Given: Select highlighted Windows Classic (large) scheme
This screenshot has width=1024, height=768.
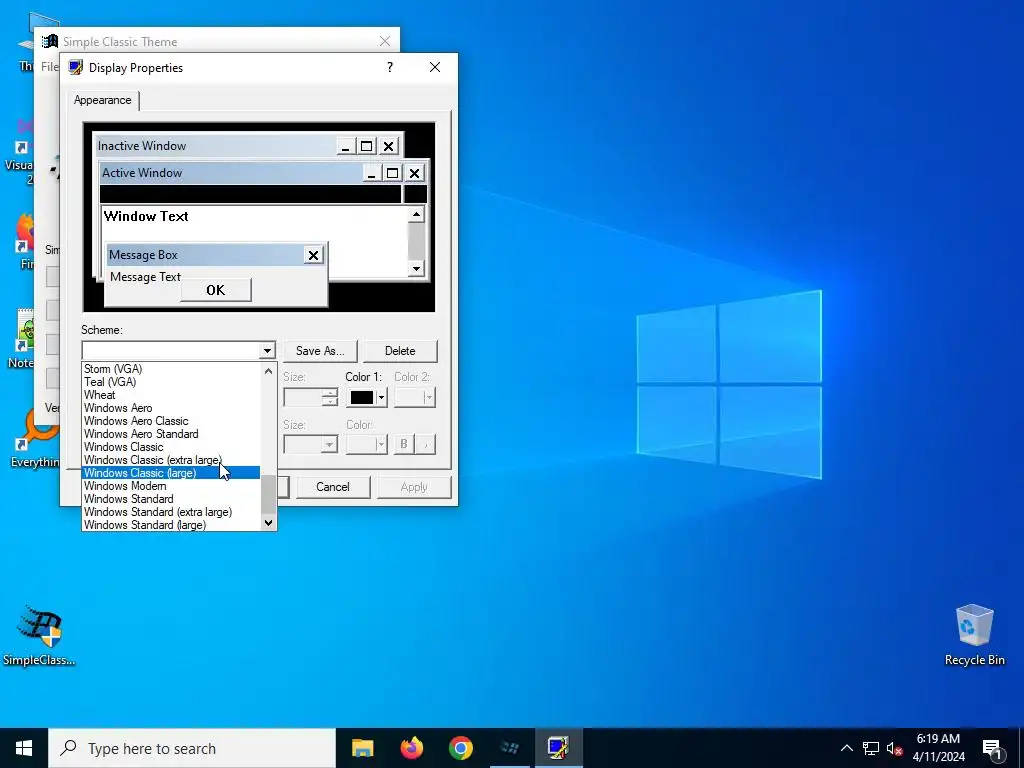Looking at the screenshot, I should pos(171,473).
